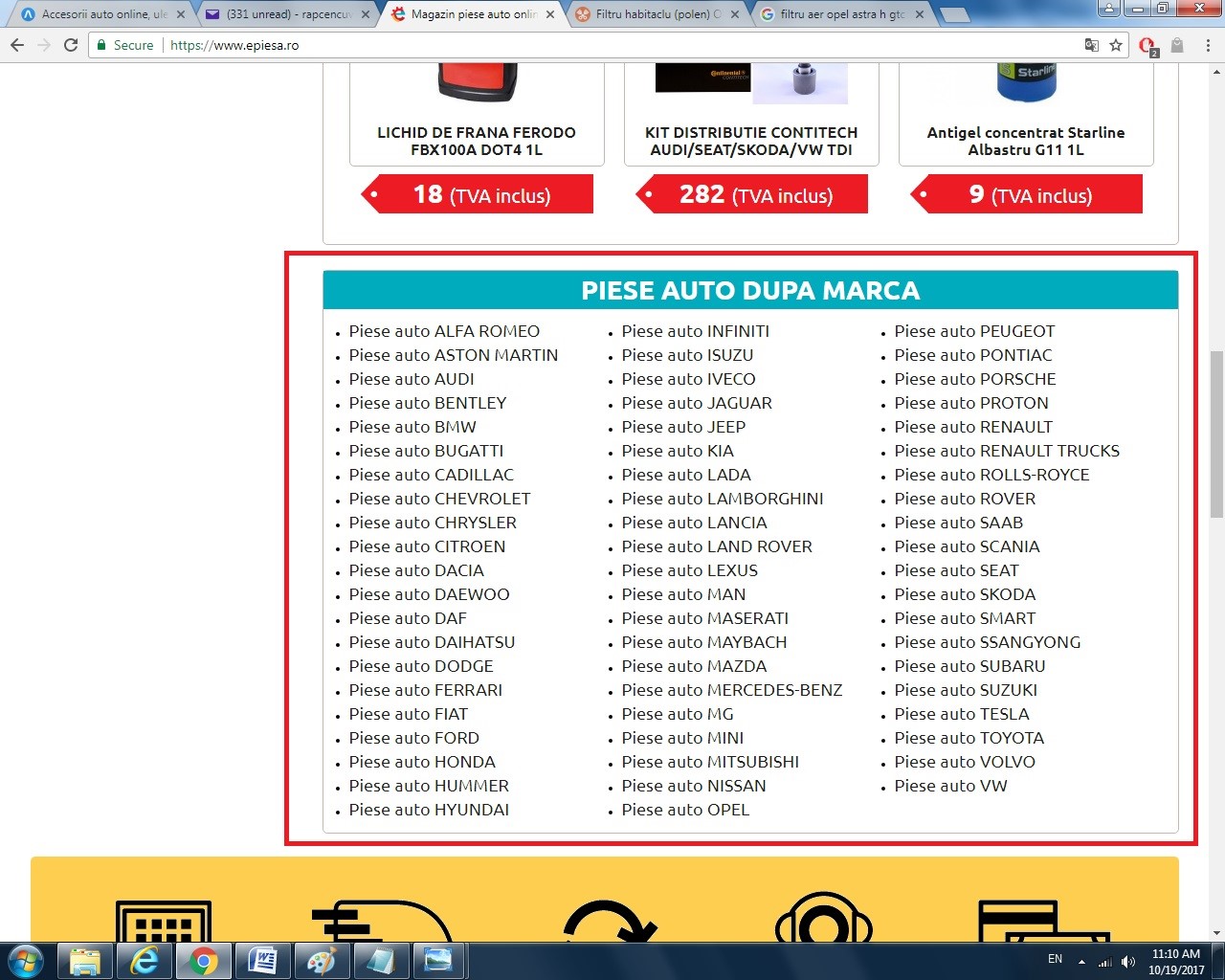Image resolution: width=1225 pixels, height=980 pixels.
Task: Open the red extension icon with badge
Action: [x=1148, y=45]
